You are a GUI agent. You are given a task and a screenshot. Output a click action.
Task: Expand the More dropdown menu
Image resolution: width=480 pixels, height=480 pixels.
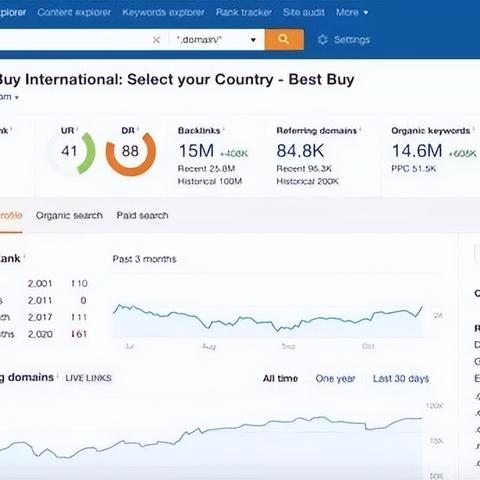tap(352, 12)
